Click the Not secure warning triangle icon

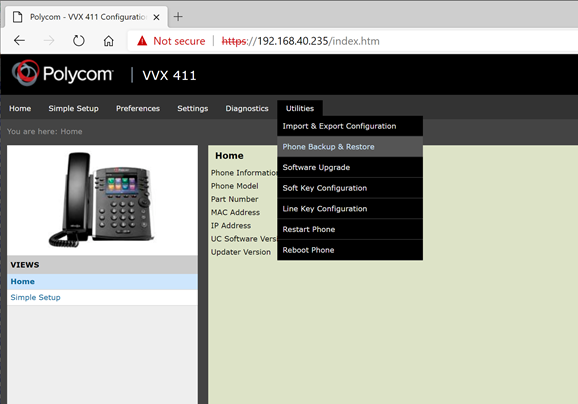tap(142, 41)
